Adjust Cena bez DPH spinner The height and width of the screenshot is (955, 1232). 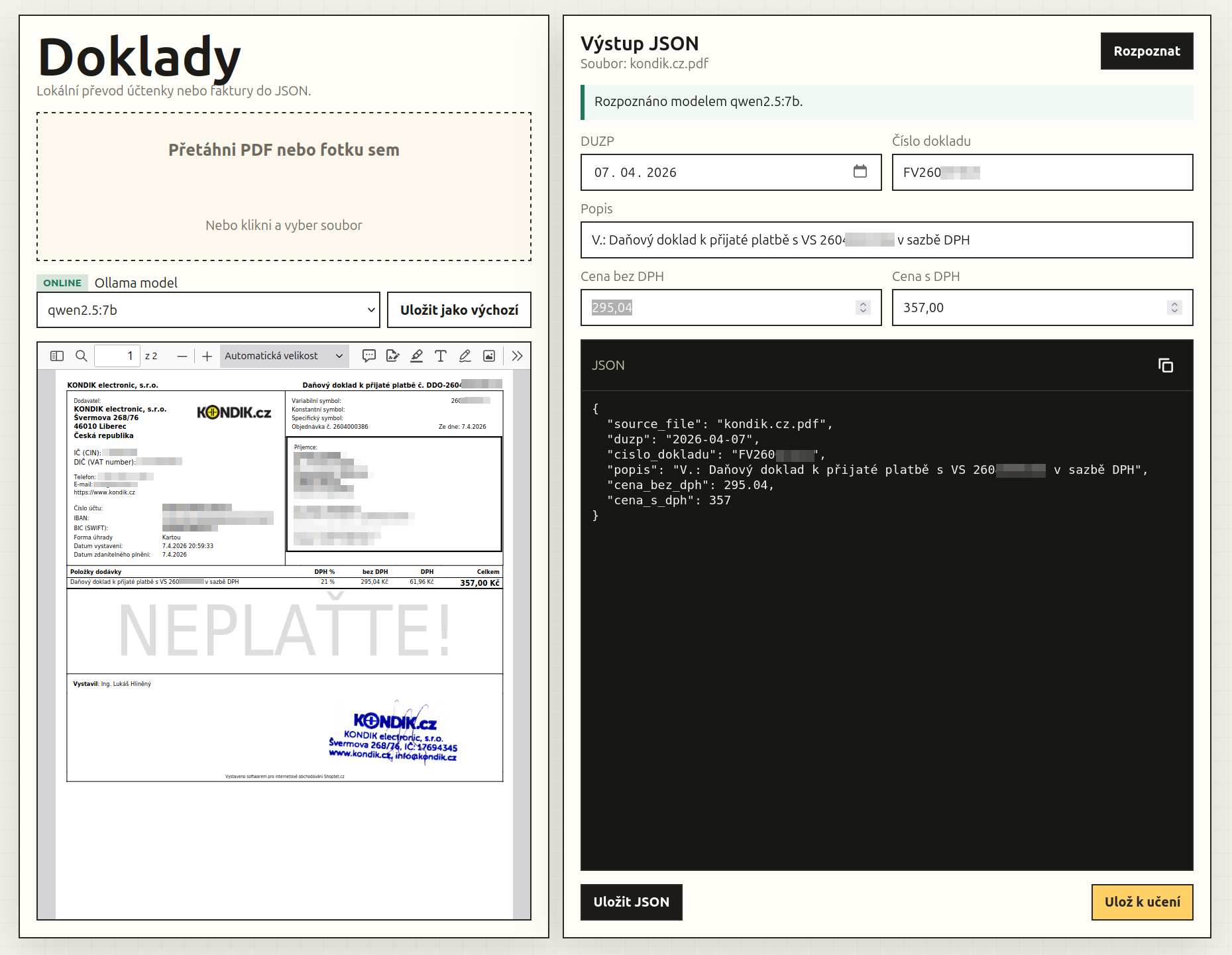pyautogui.click(x=863, y=308)
